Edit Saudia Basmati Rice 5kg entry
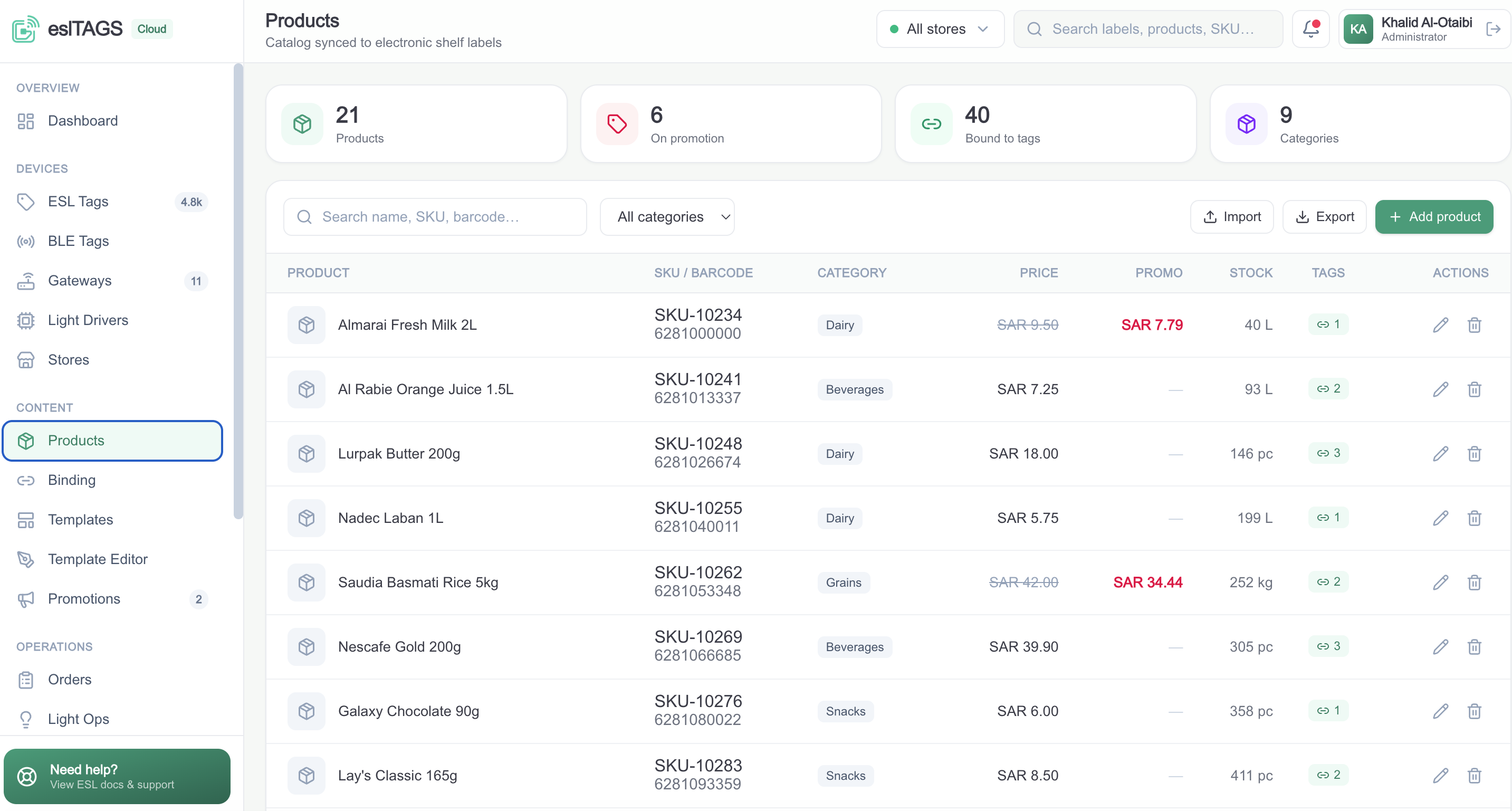Image resolution: width=1512 pixels, height=811 pixels. point(1440,583)
